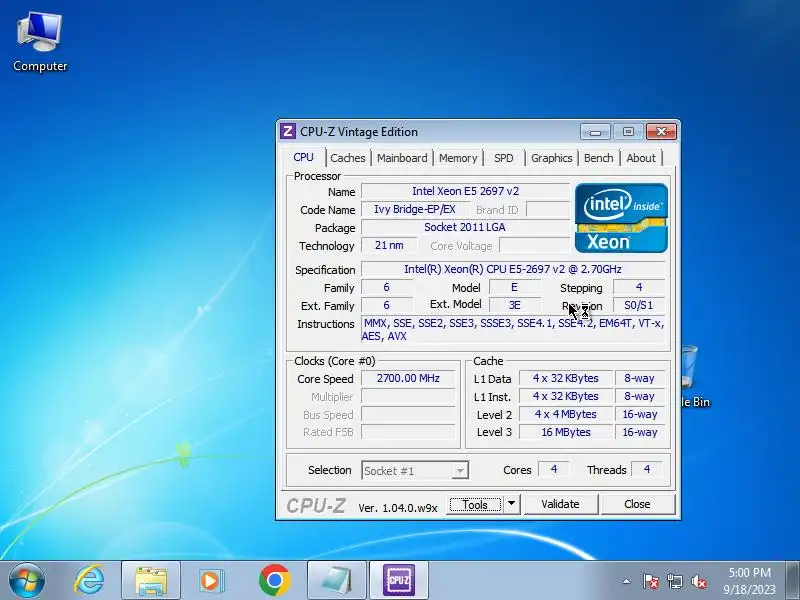Open Windows Explorer folder in taskbar

(x=151, y=580)
